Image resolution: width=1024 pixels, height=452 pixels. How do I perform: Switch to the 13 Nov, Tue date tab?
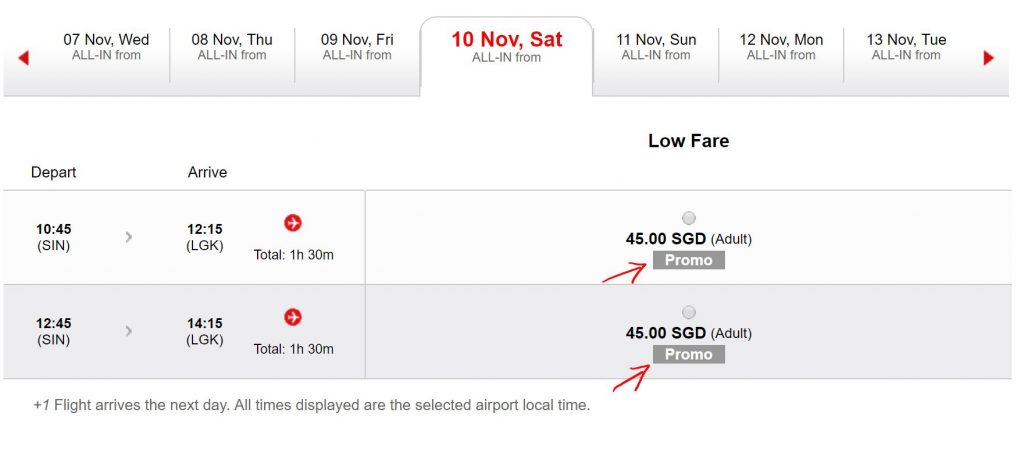(906, 47)
